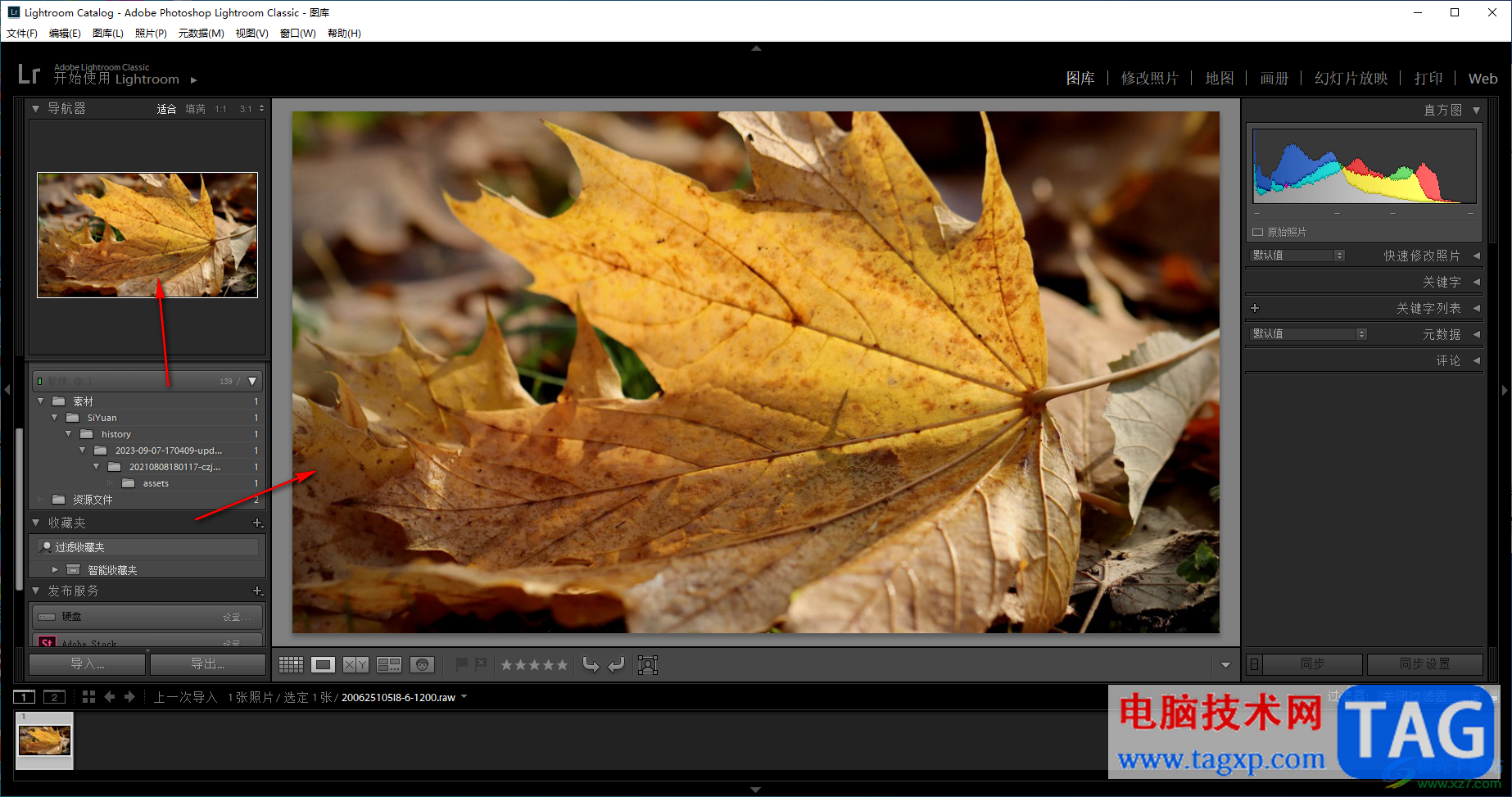The image size is (1512, 797).
Task: Go back with filmstrip left arrow
Action: 109,697
